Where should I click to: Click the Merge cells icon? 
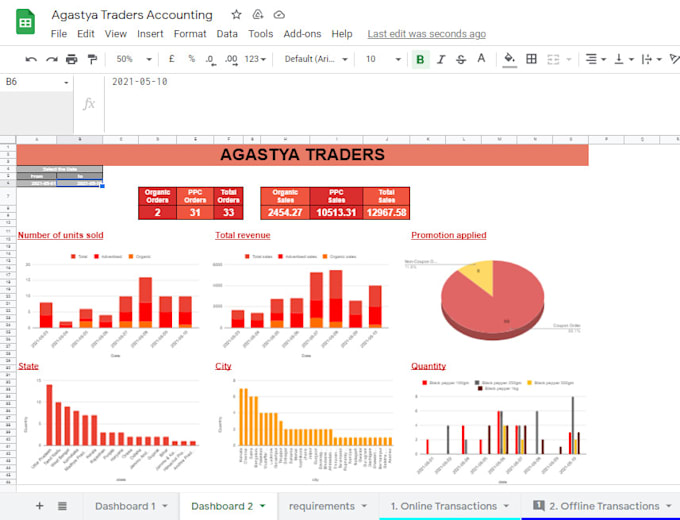(552, 59)
